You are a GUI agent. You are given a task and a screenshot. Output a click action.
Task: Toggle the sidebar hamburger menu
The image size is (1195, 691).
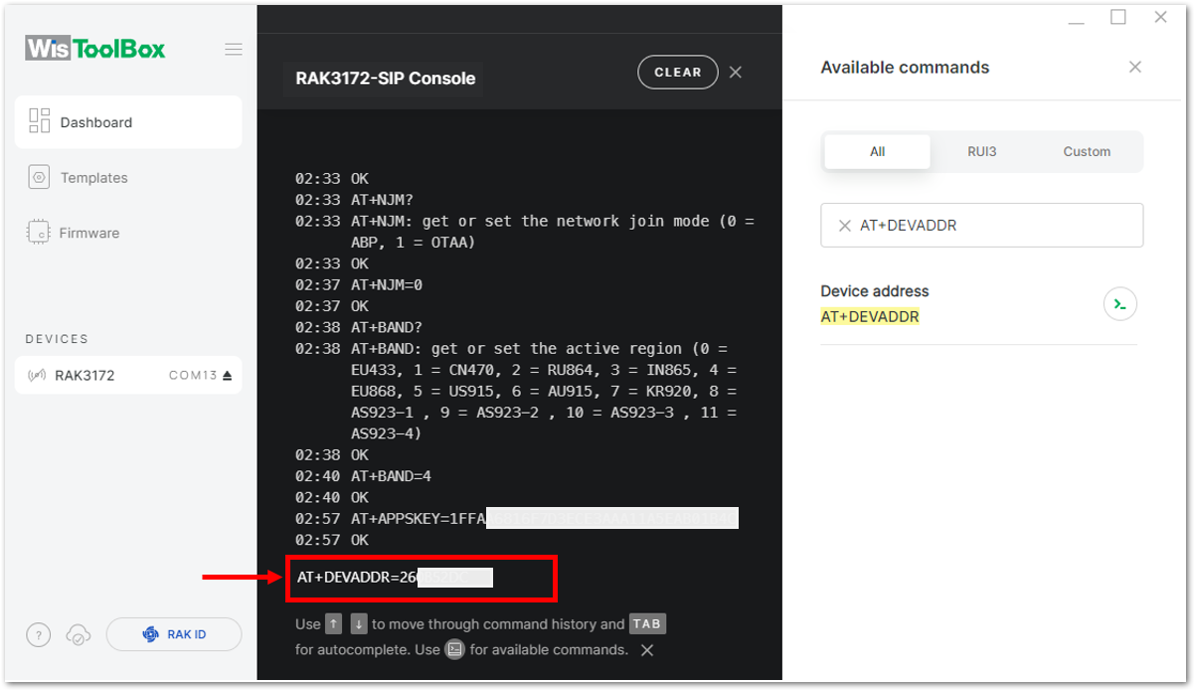coord(233,50)
